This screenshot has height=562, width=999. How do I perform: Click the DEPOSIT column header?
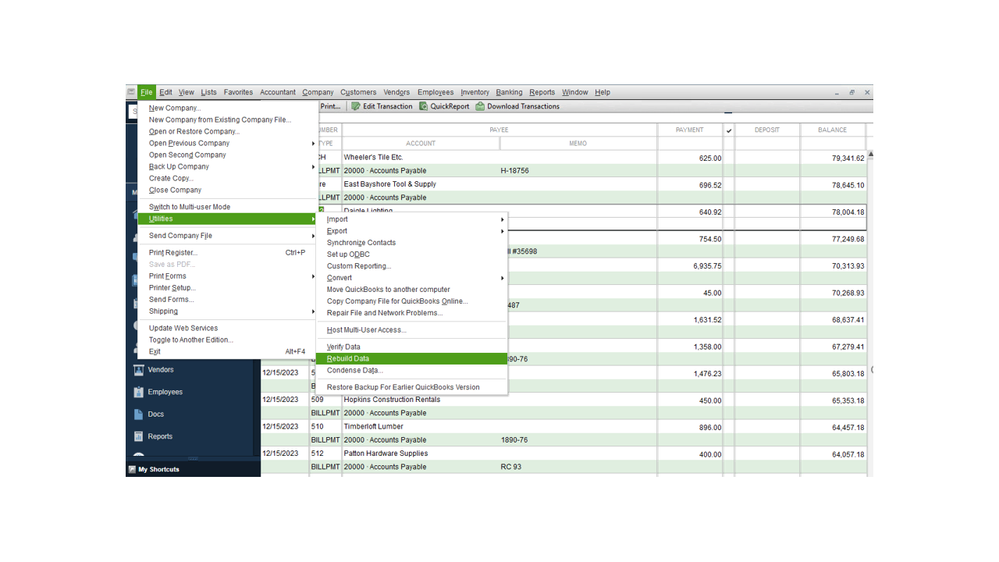(x=766, y=130)
